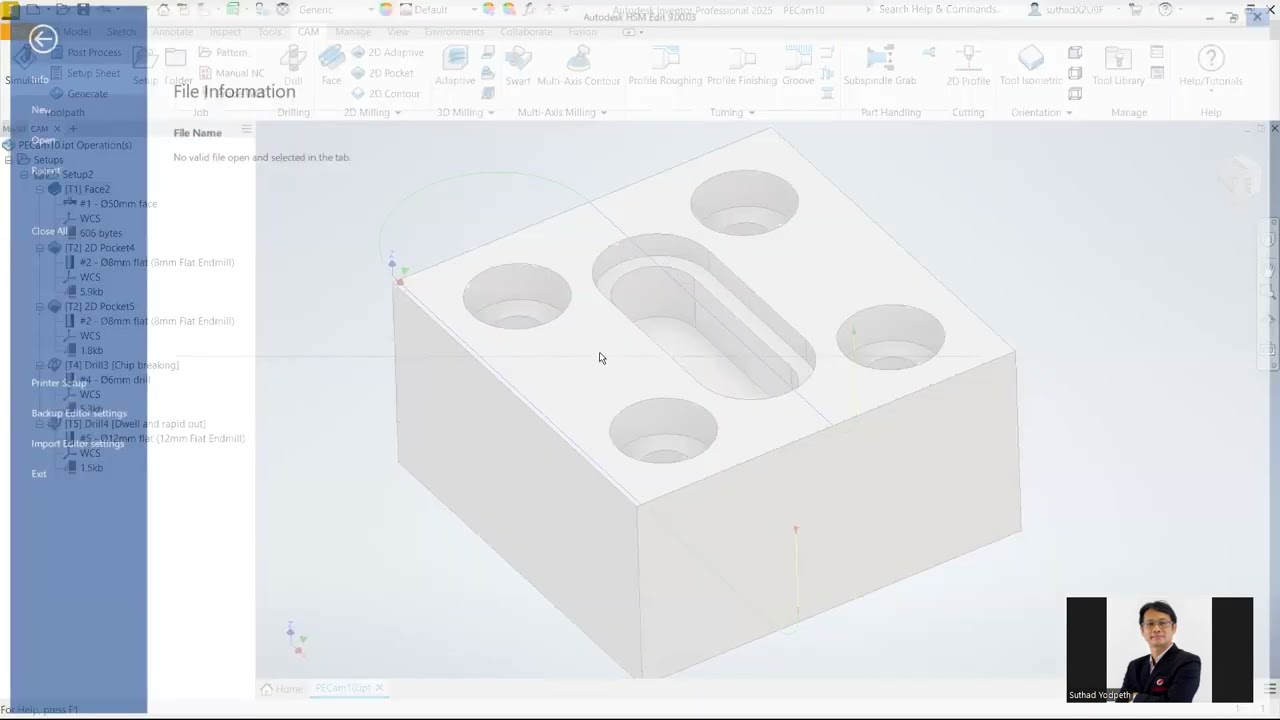Select the Swarf milling tool
Screen dimensions: 1280x720
[518, 66]
